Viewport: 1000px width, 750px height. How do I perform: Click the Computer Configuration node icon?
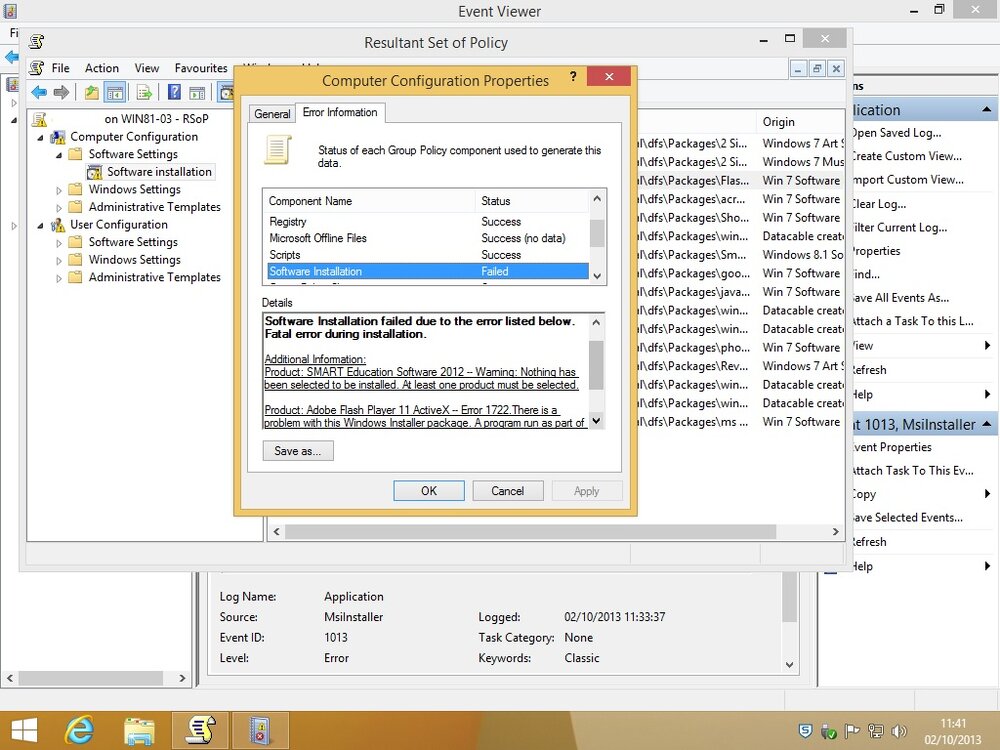click(x=59, y=137)
